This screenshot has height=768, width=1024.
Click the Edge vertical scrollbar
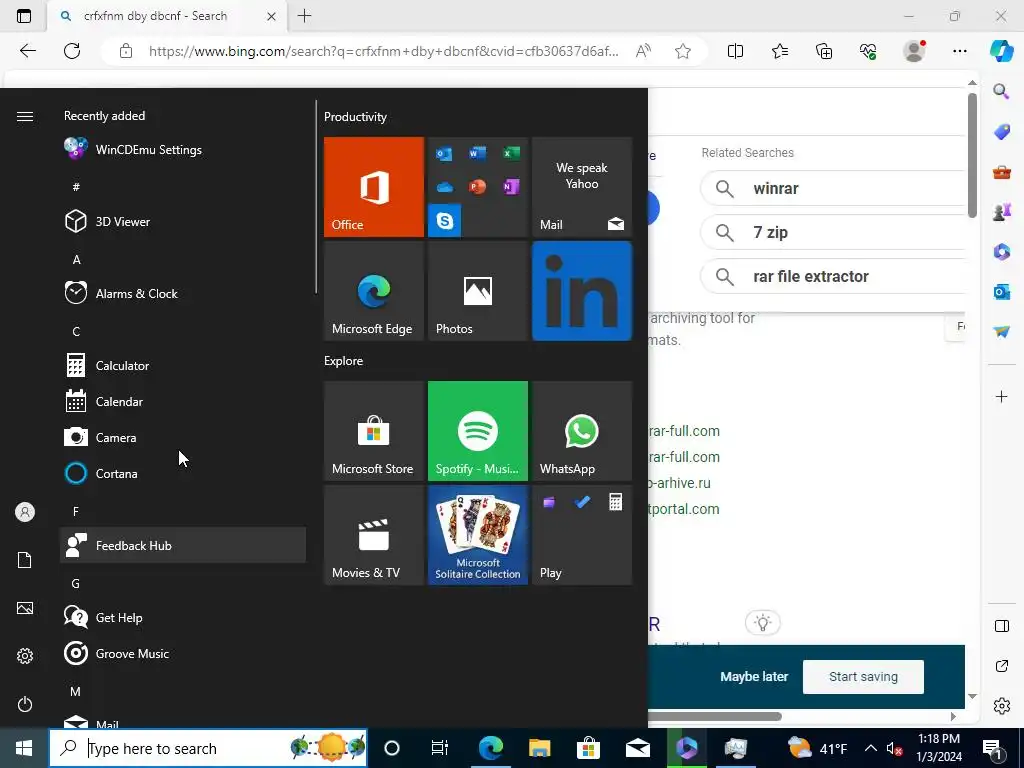click(972, 155)
